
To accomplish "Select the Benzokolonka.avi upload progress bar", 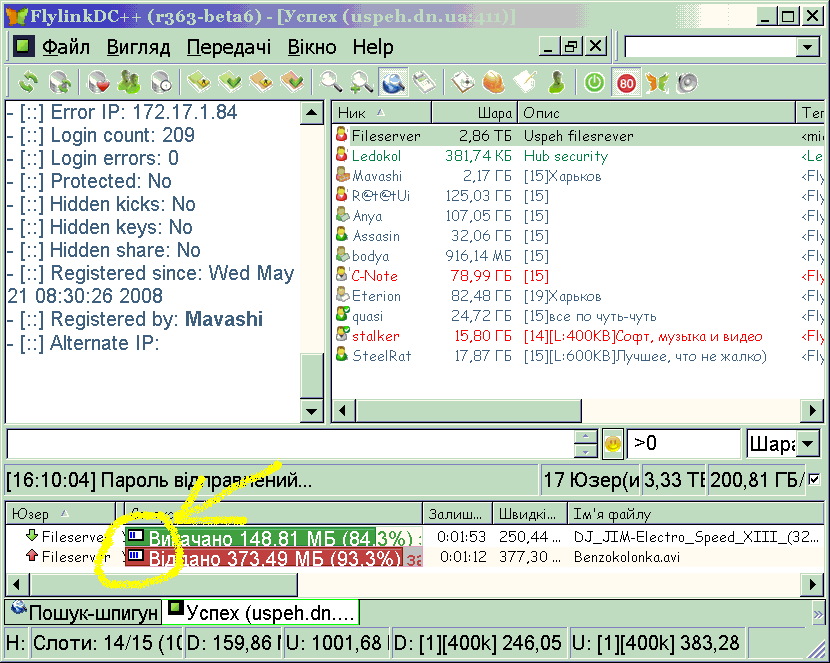I will pos(270,557).
